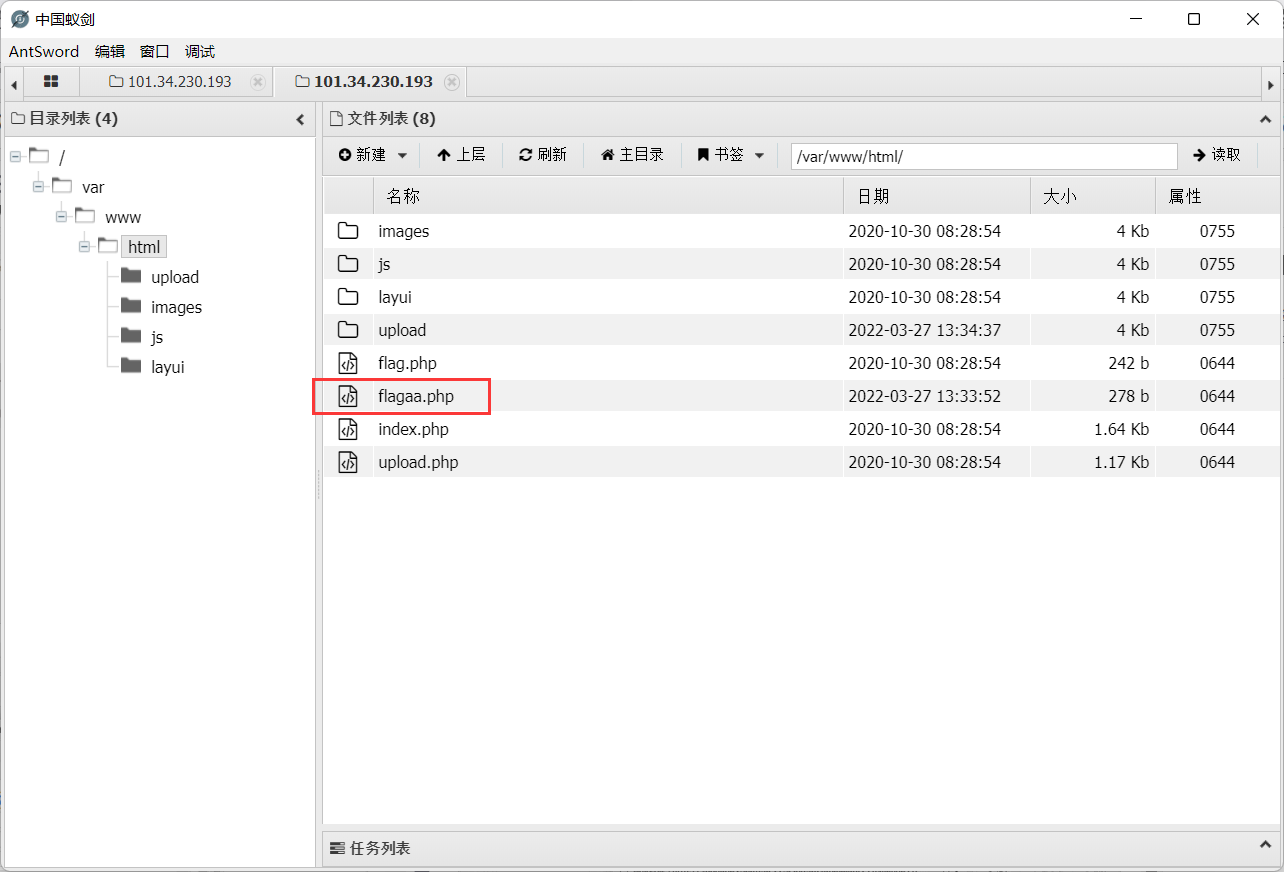Open the 书签 dropdown arrow
This screenshot has height=872, width=1284.
(759, 155)
